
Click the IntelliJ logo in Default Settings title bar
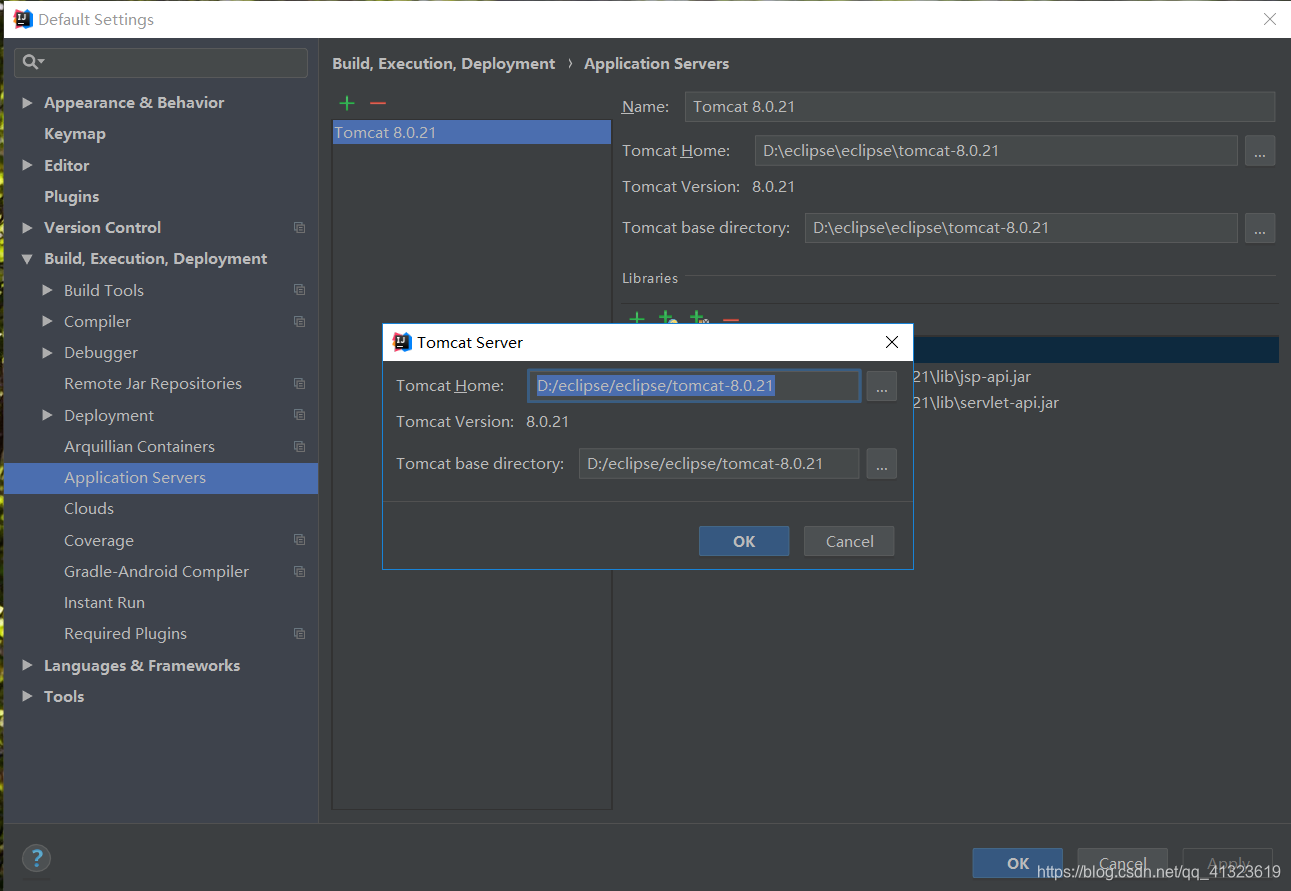tap(23, 19)
